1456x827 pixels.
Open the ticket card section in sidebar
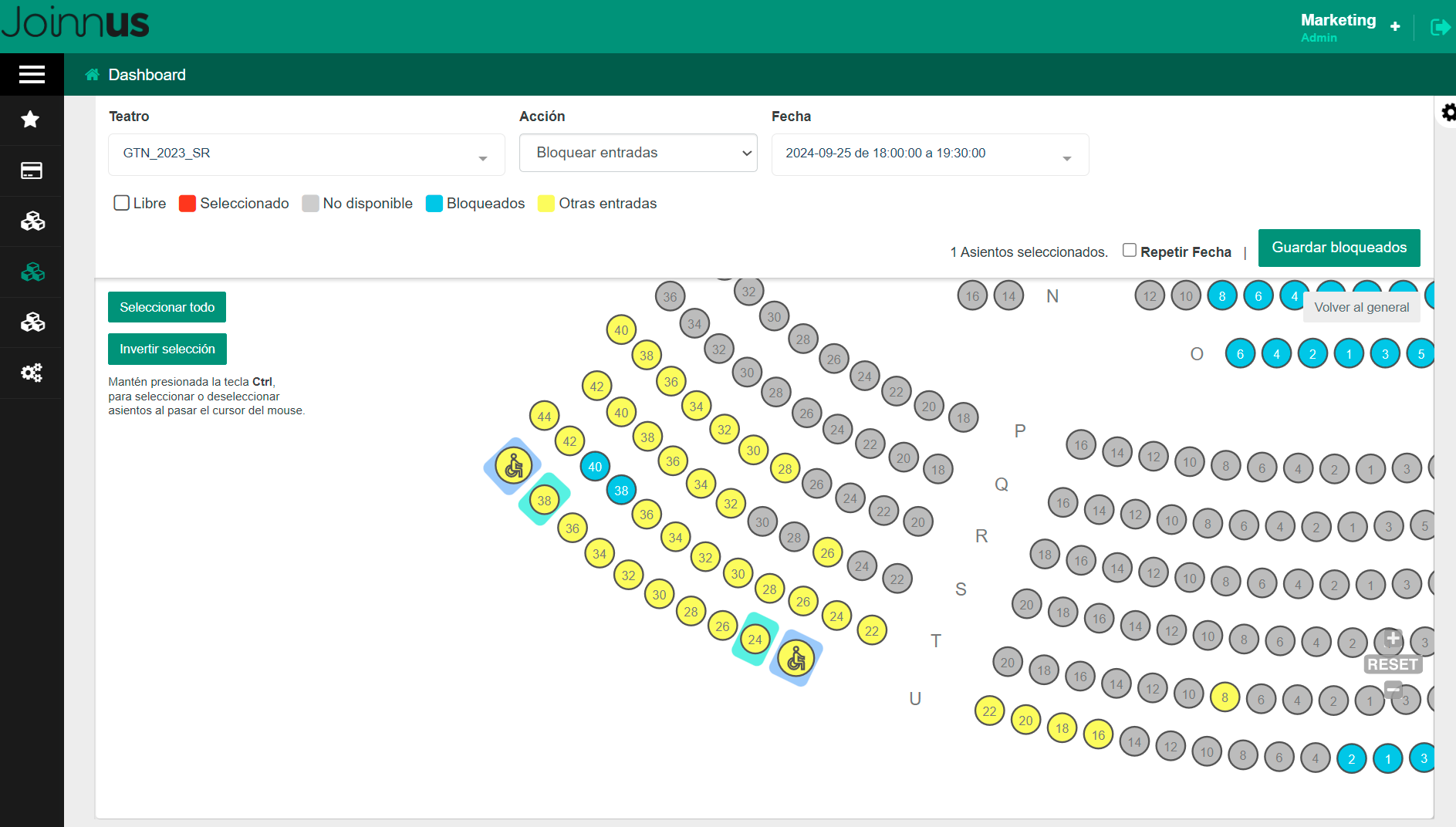point(32,170)
